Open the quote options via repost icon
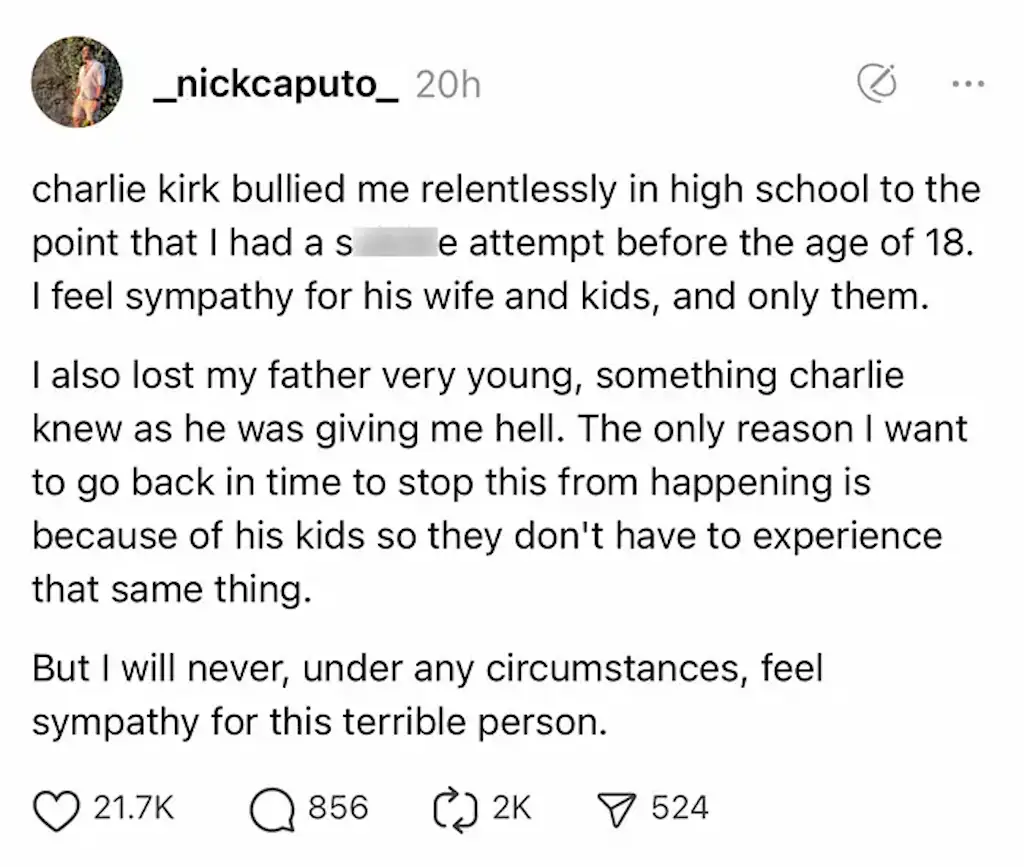The width and height of the screenshot is (1024, 867). [x=456, y=807]
